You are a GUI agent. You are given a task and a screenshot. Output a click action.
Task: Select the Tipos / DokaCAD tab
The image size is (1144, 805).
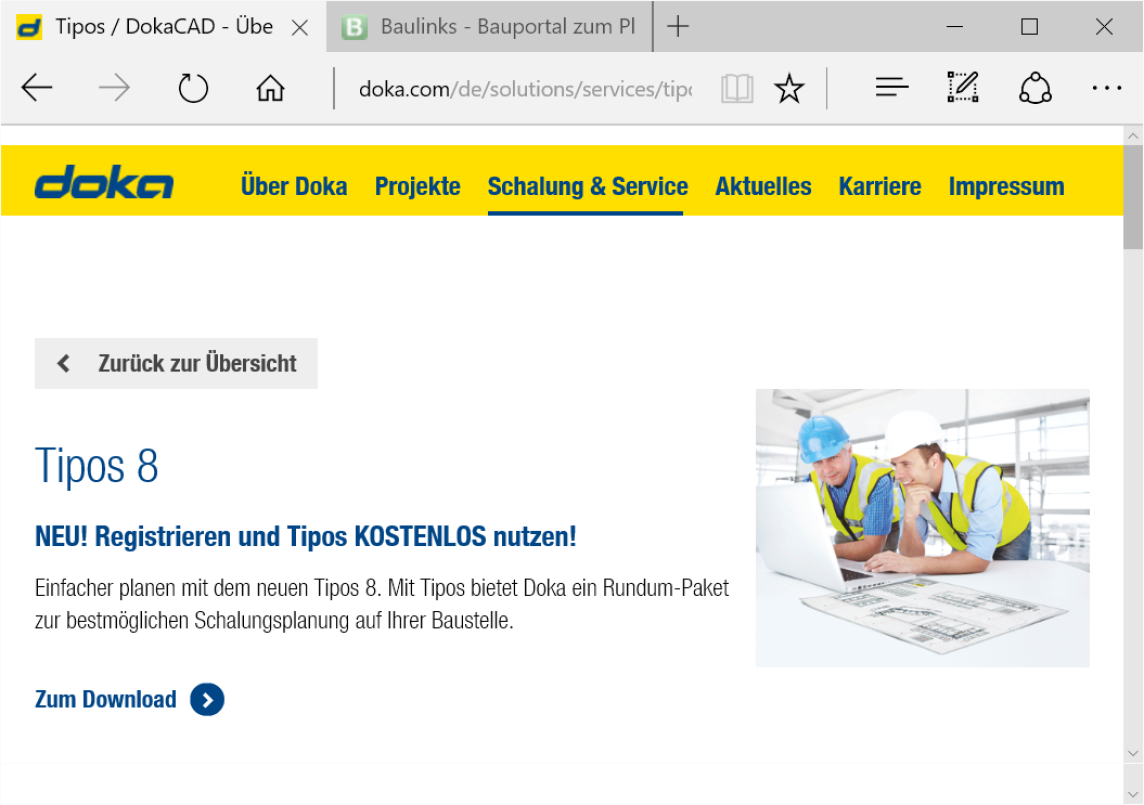163,27
